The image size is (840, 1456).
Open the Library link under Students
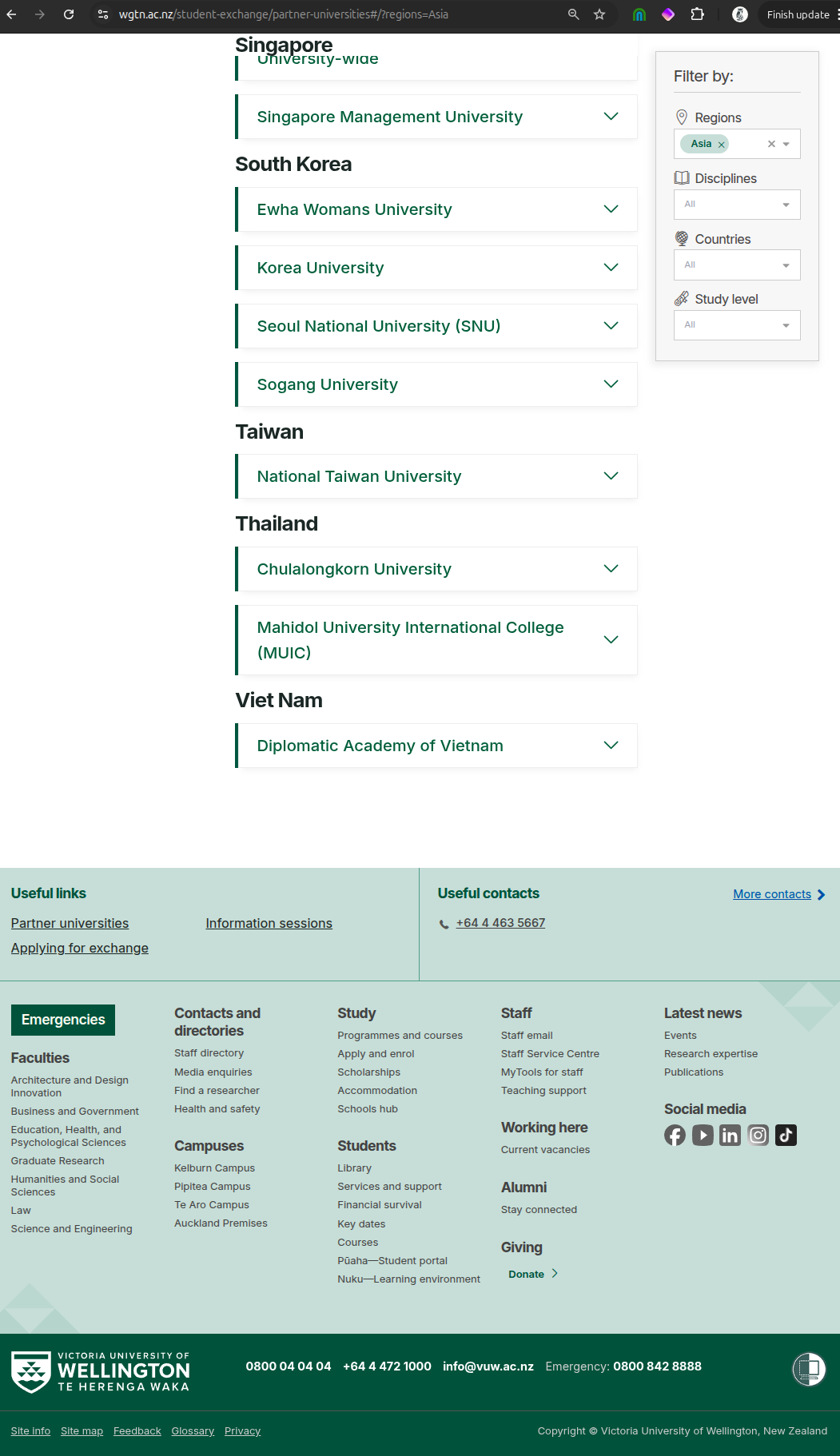(354, 1168)
